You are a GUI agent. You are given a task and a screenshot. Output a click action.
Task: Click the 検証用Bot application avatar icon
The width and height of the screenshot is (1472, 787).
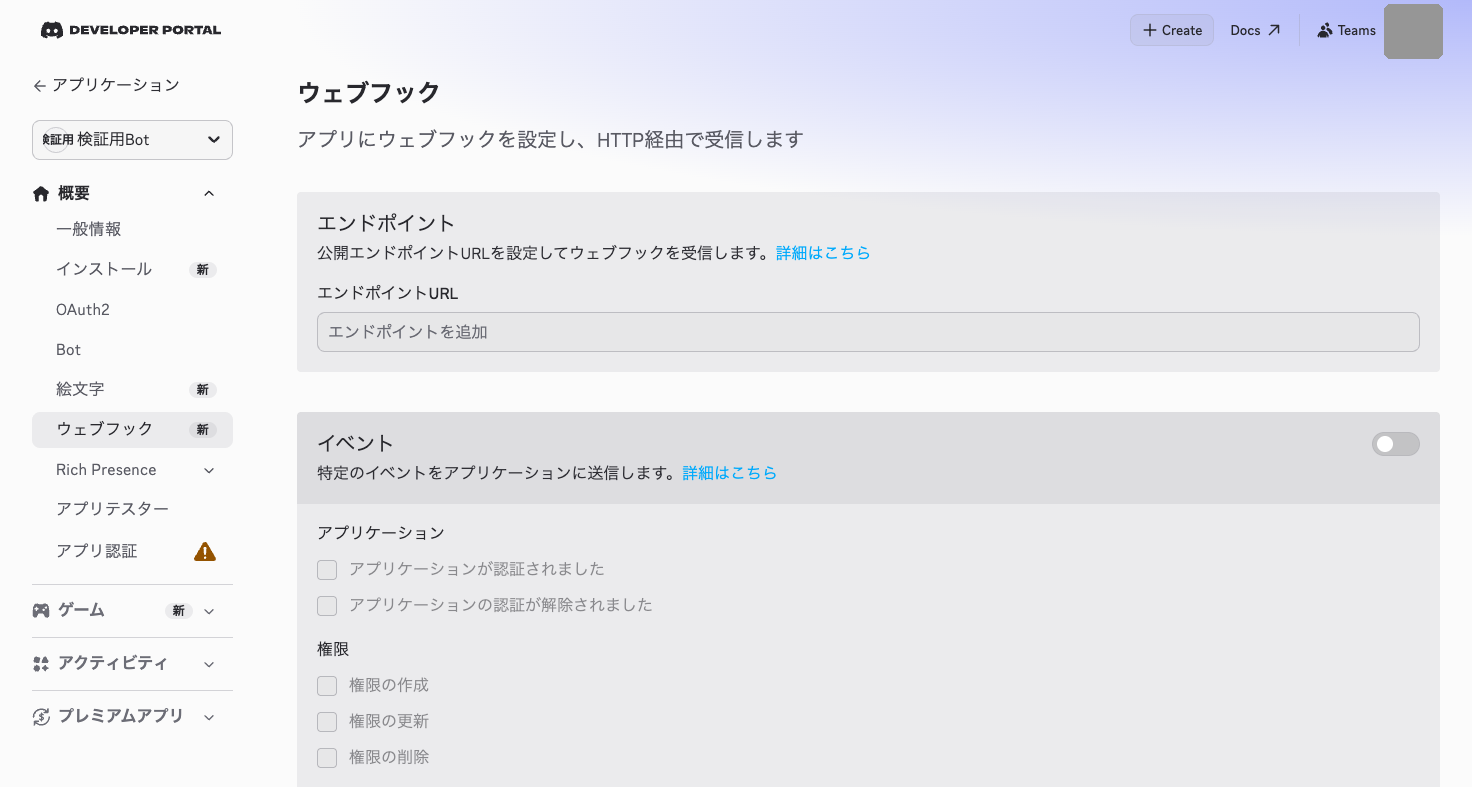[x=55, y=140]
